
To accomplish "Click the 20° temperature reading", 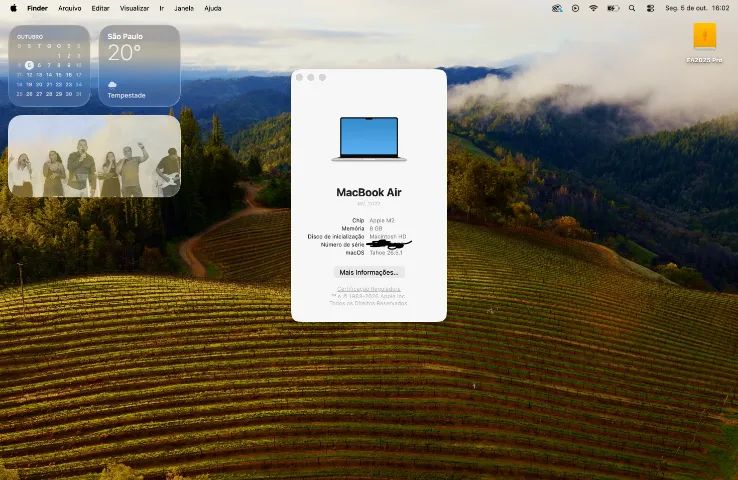I will (x=124, y=53).
